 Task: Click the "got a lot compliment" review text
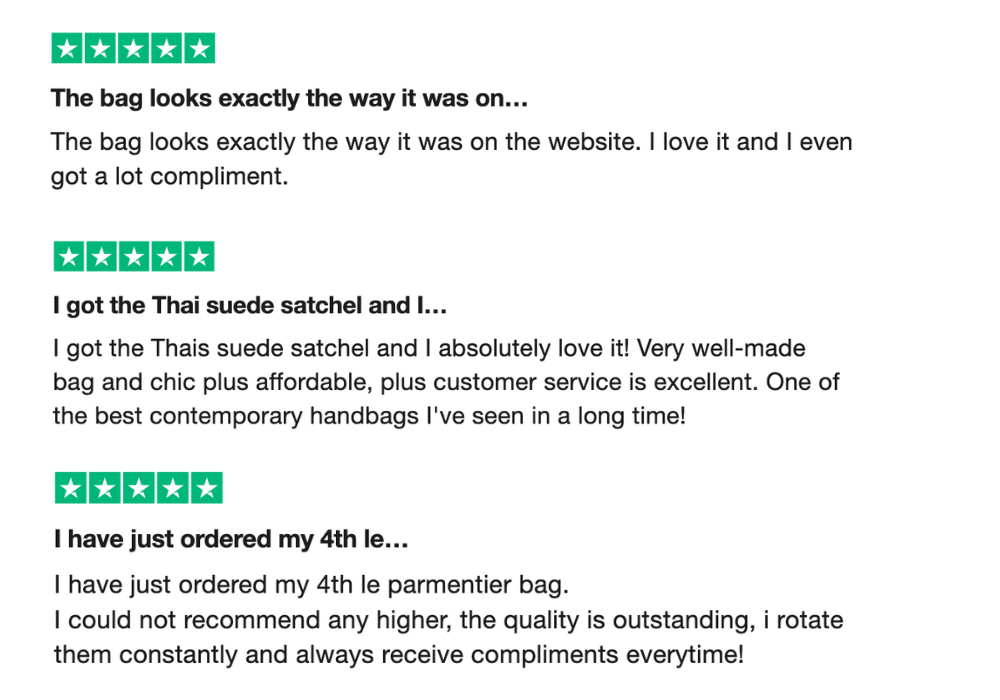(170, 177)
